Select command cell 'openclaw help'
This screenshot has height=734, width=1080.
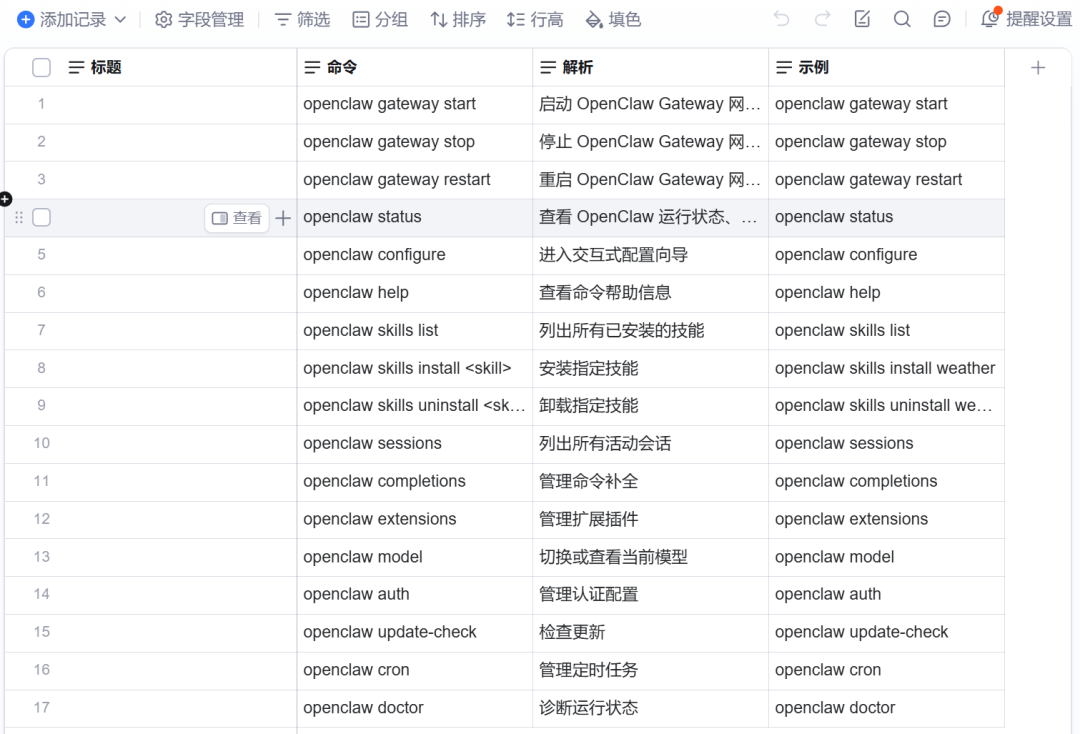tap(415, 293)
